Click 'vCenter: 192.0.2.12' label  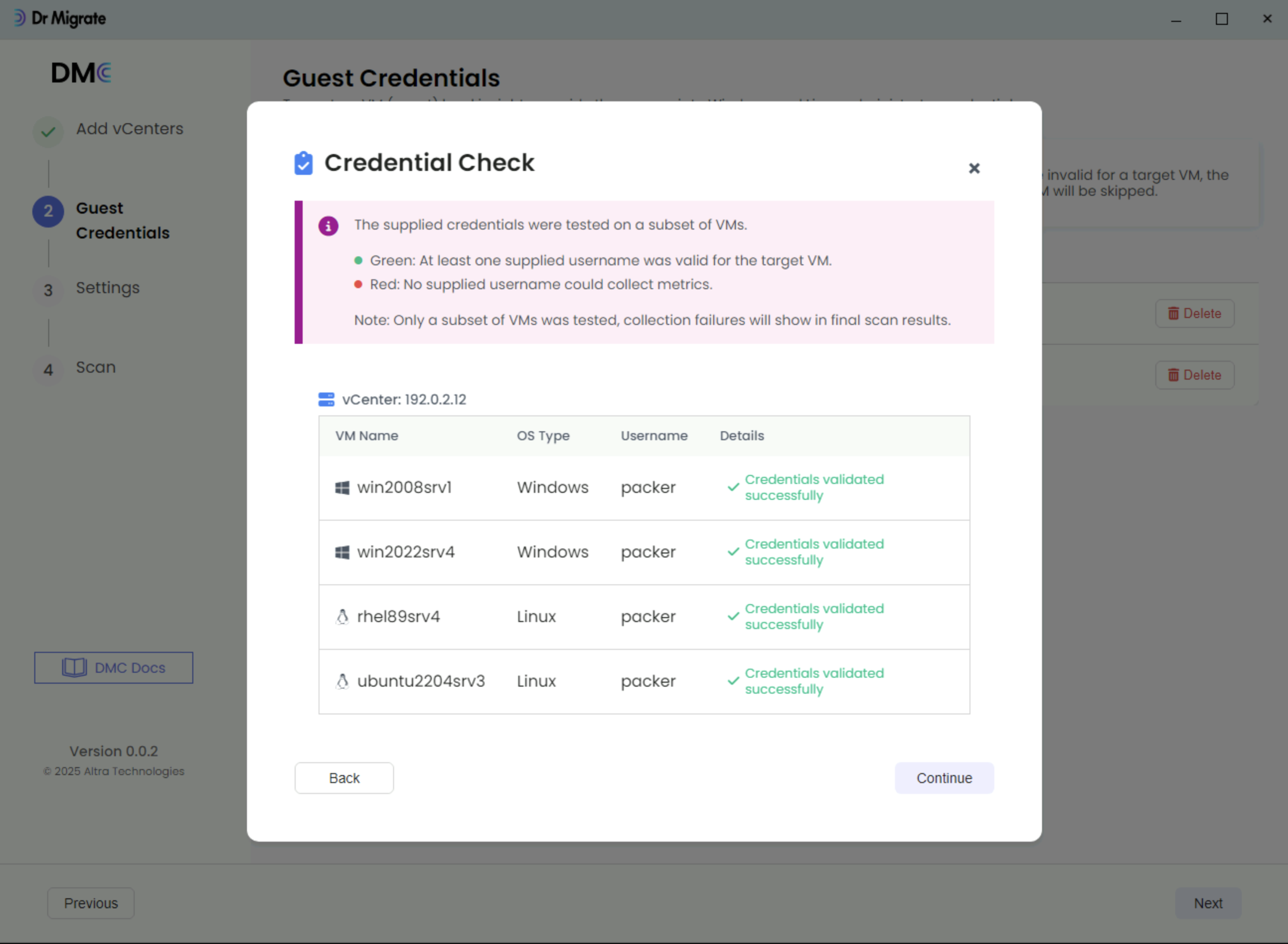pyautogui.click(x=404, y=399)
